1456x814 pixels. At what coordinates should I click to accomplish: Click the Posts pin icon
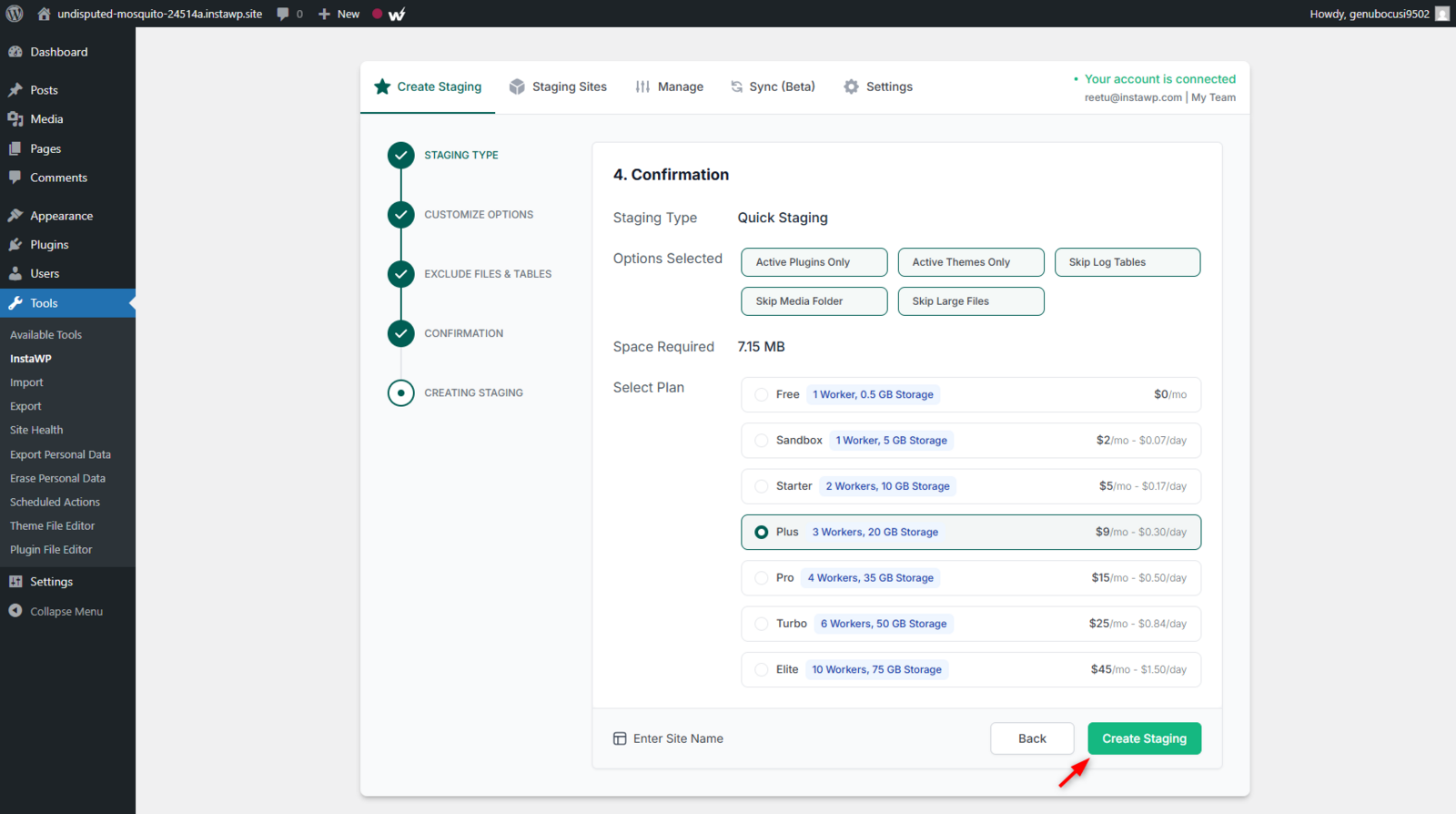click(x=15, y=90)
